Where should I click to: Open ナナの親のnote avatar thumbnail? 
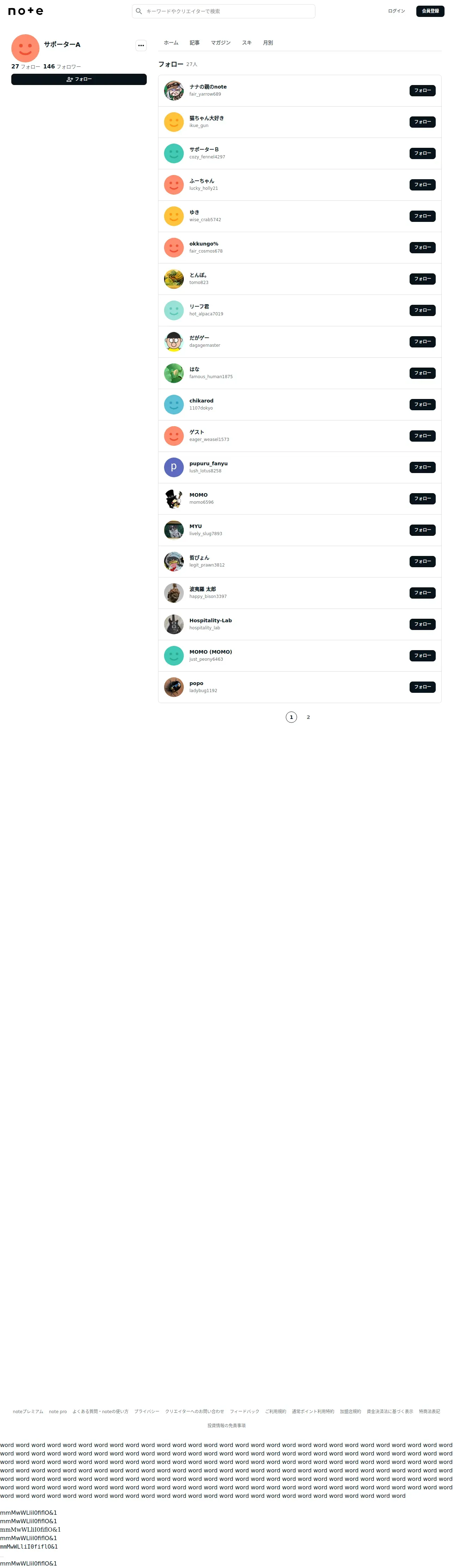click(x=174, y=91)
